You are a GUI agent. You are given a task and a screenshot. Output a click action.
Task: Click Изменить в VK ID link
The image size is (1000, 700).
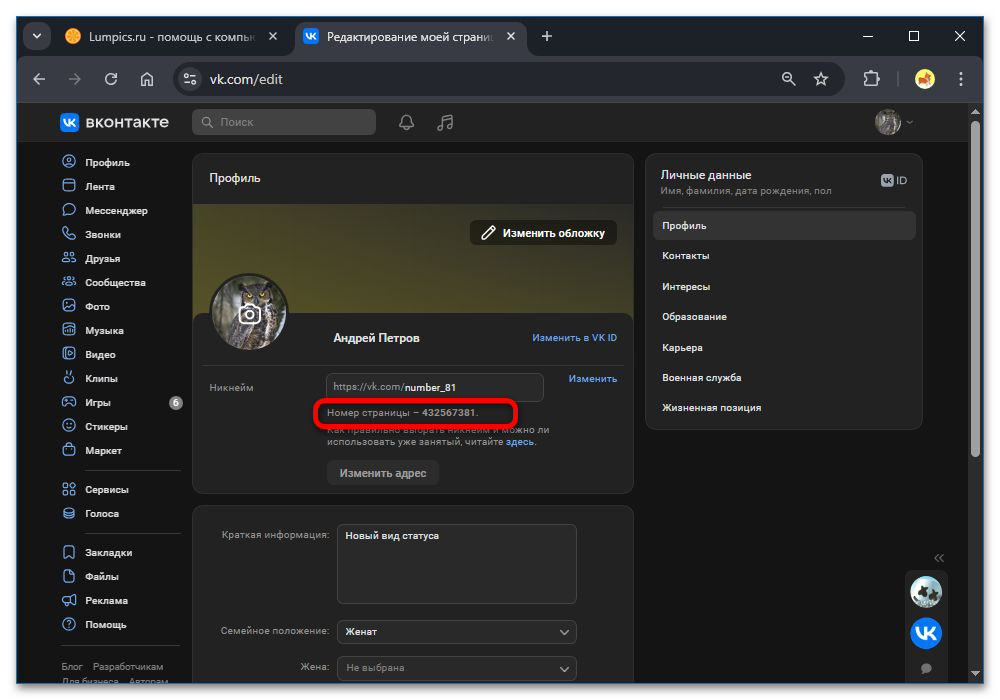(x=574, y=338)
